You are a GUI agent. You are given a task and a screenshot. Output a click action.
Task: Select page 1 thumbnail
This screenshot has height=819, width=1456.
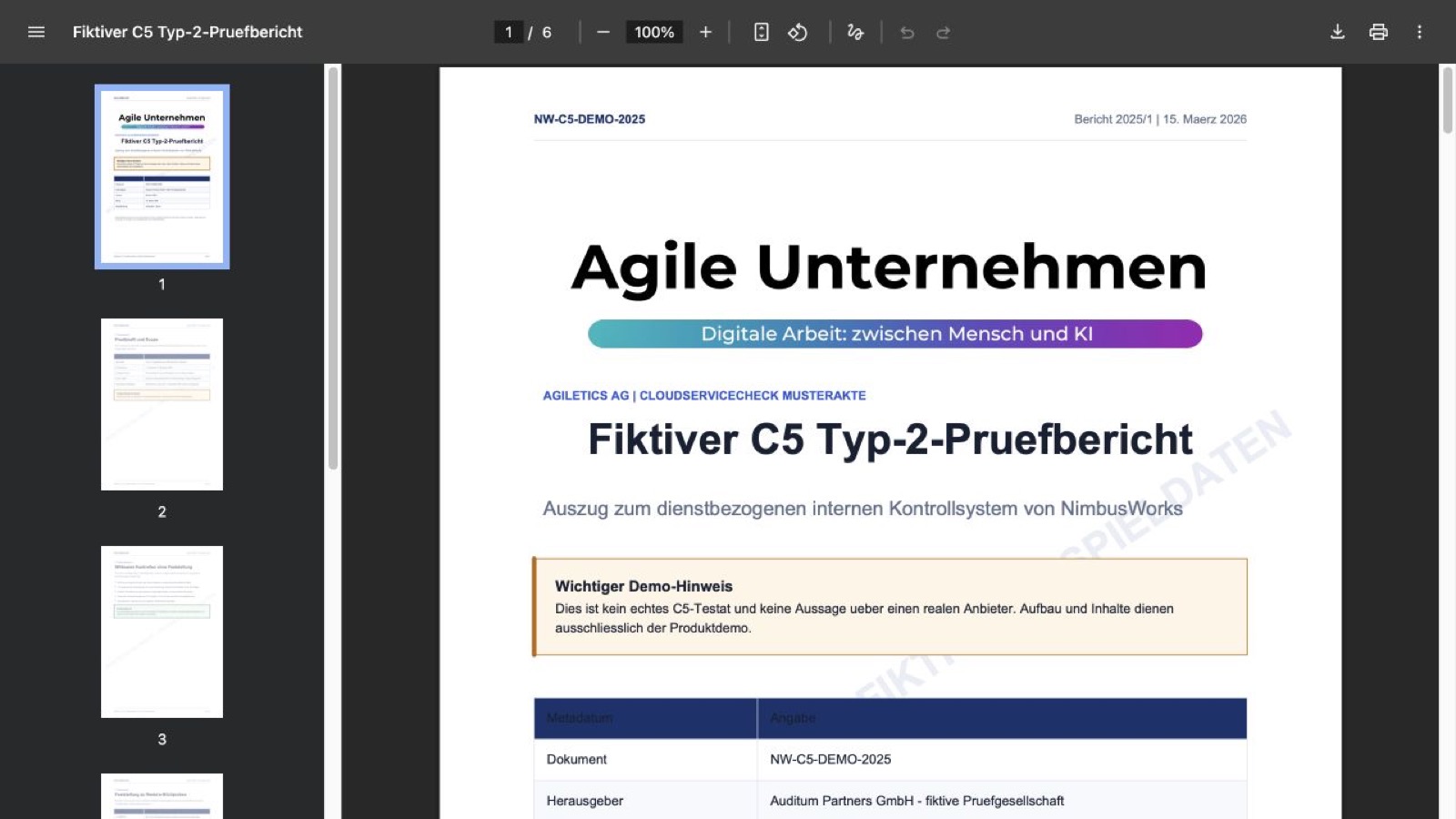162,177
